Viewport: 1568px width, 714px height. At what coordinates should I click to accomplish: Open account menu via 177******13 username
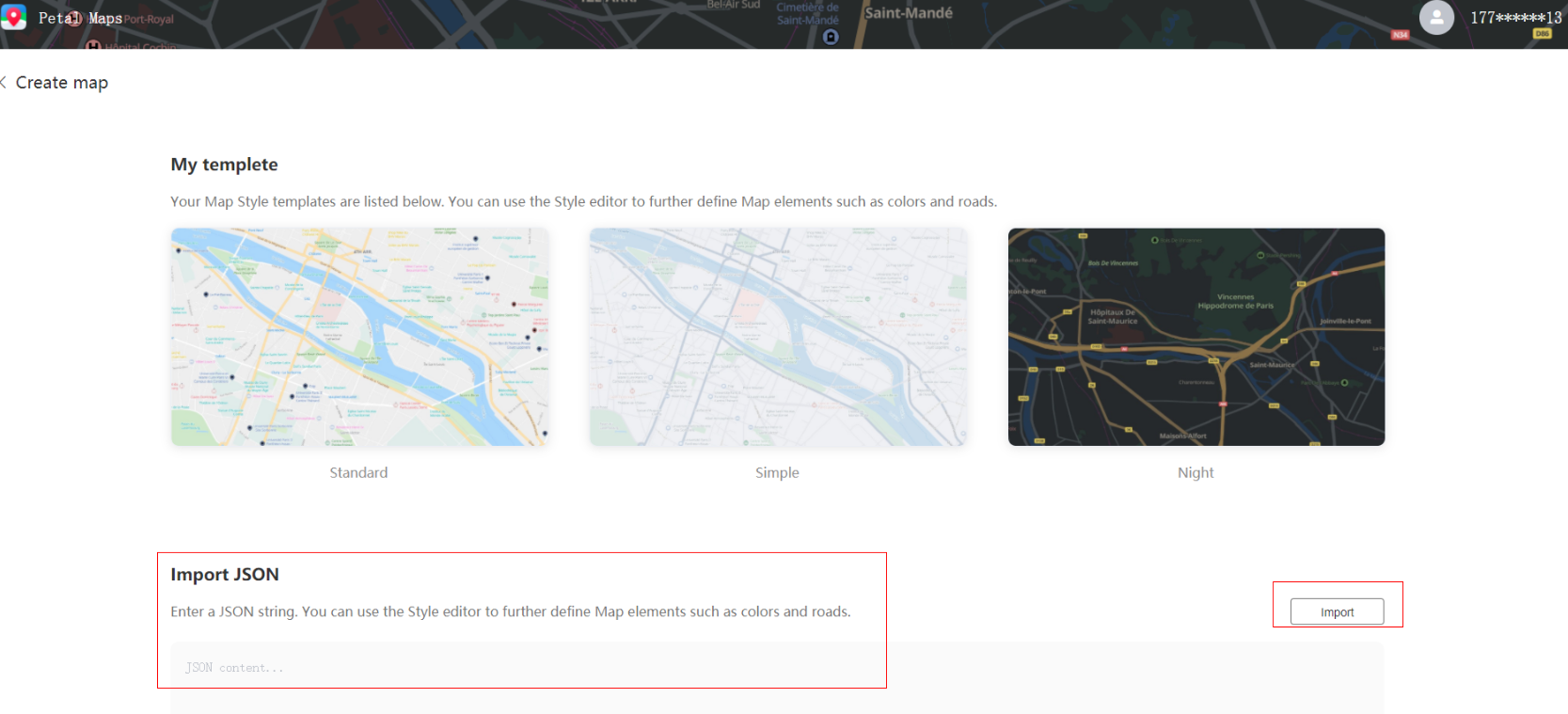[x=1515, y=18]
